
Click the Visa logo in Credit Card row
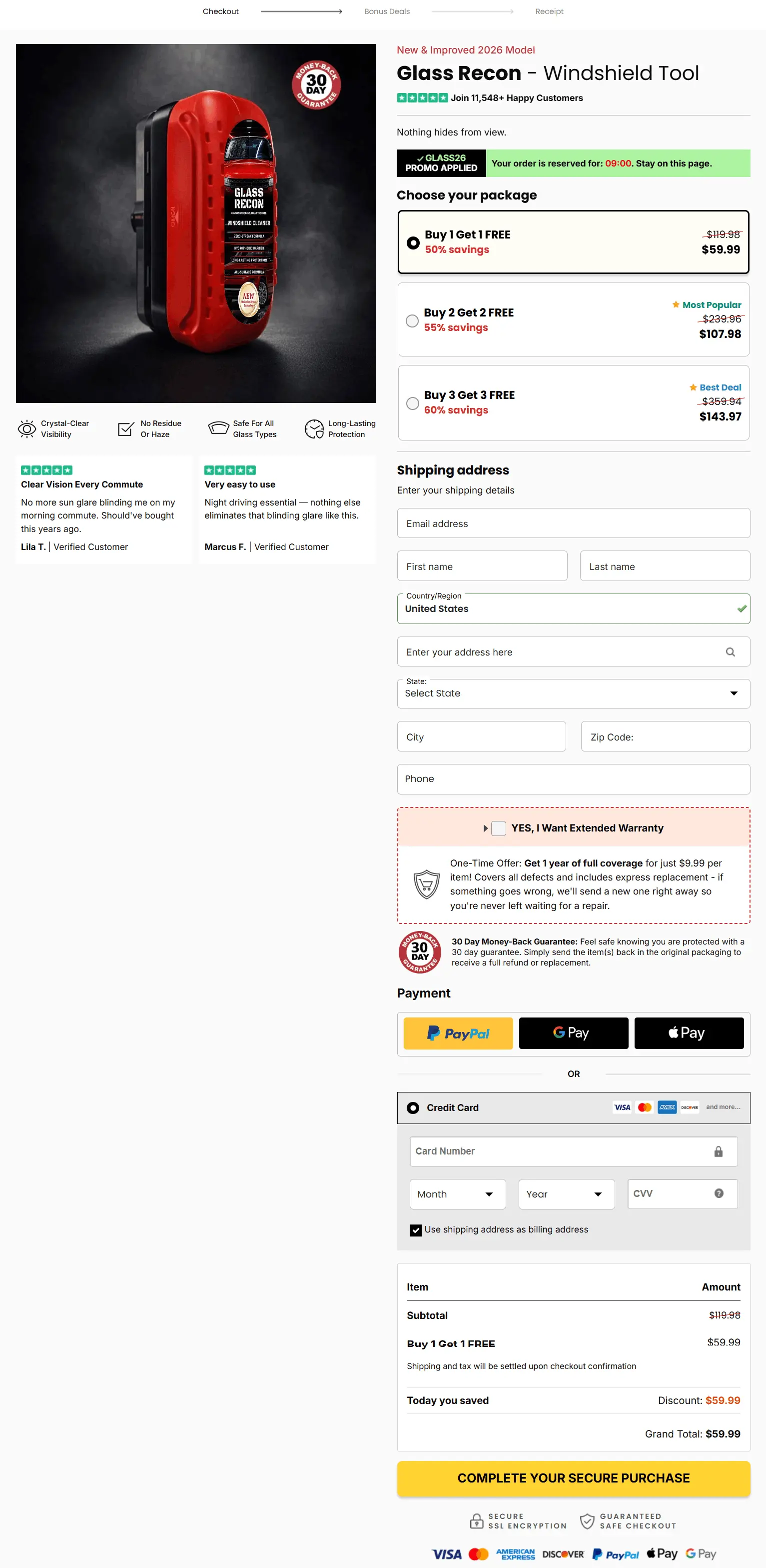622,1107
